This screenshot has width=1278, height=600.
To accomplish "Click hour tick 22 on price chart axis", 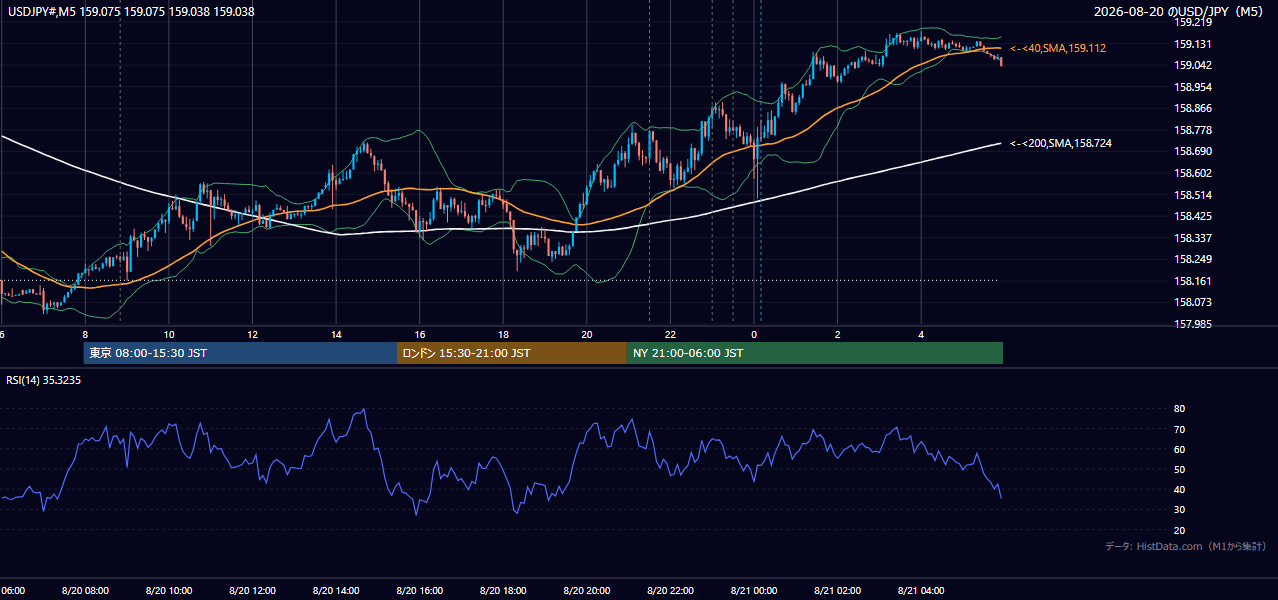I will pos(670,335).
